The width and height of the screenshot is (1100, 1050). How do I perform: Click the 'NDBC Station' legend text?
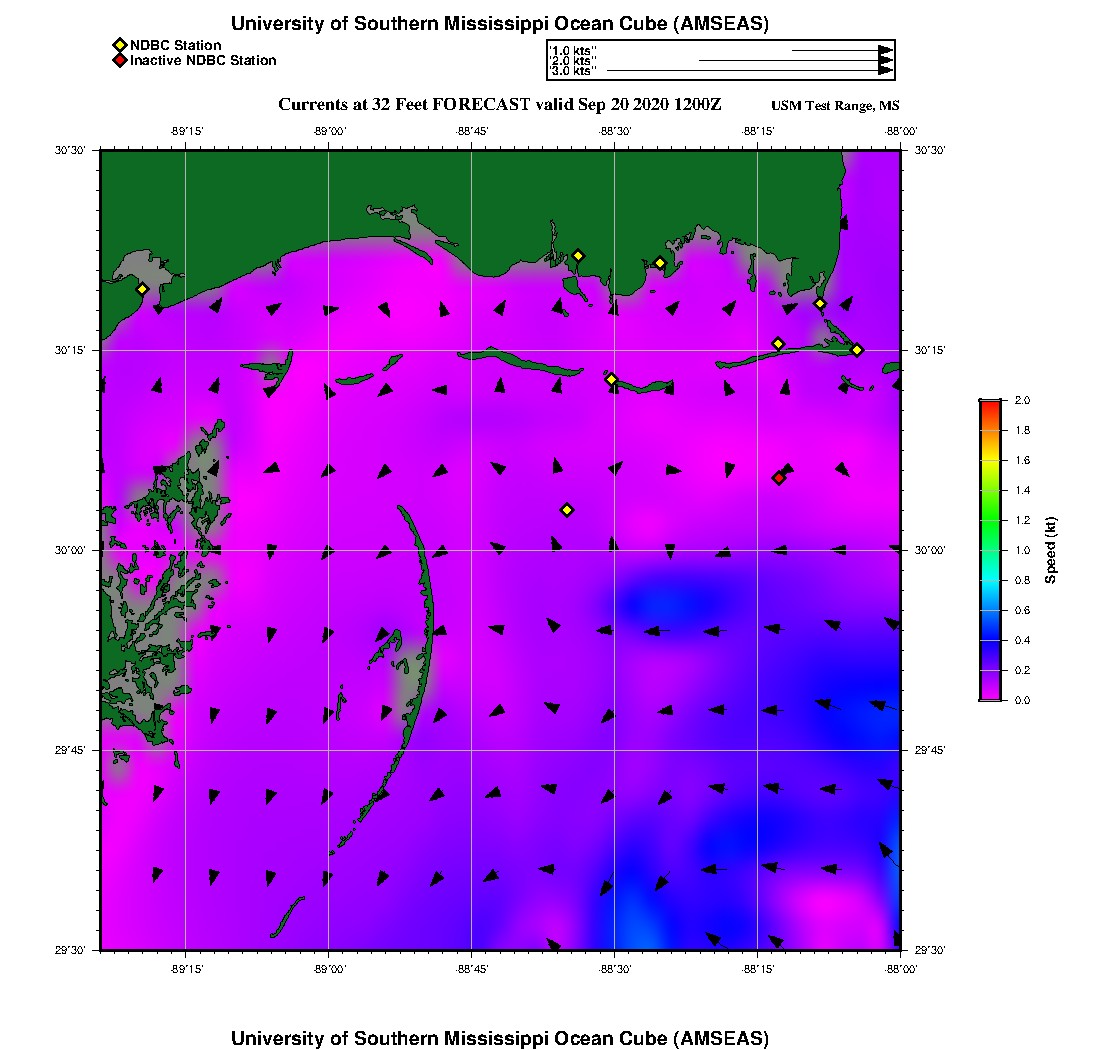[x=175, y=45]
